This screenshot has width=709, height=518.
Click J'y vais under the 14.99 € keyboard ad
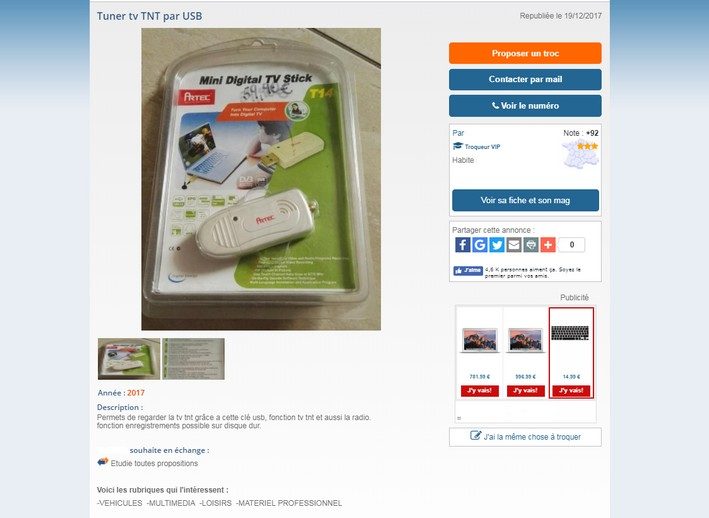coord(571,391)
